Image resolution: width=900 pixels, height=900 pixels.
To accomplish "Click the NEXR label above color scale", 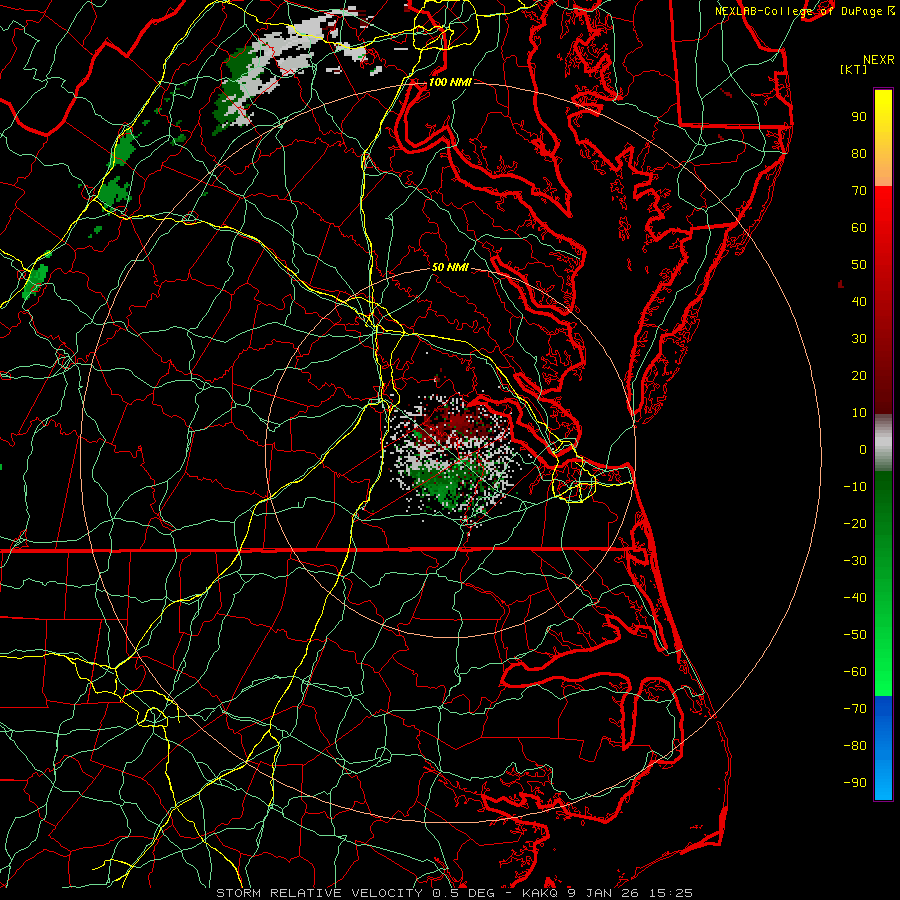I will 878,60.
